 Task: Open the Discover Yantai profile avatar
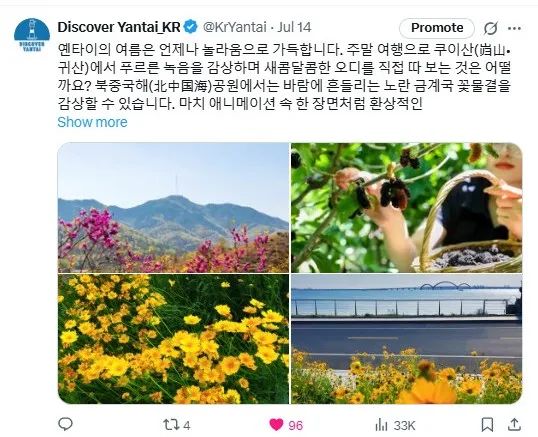[32, 36]
